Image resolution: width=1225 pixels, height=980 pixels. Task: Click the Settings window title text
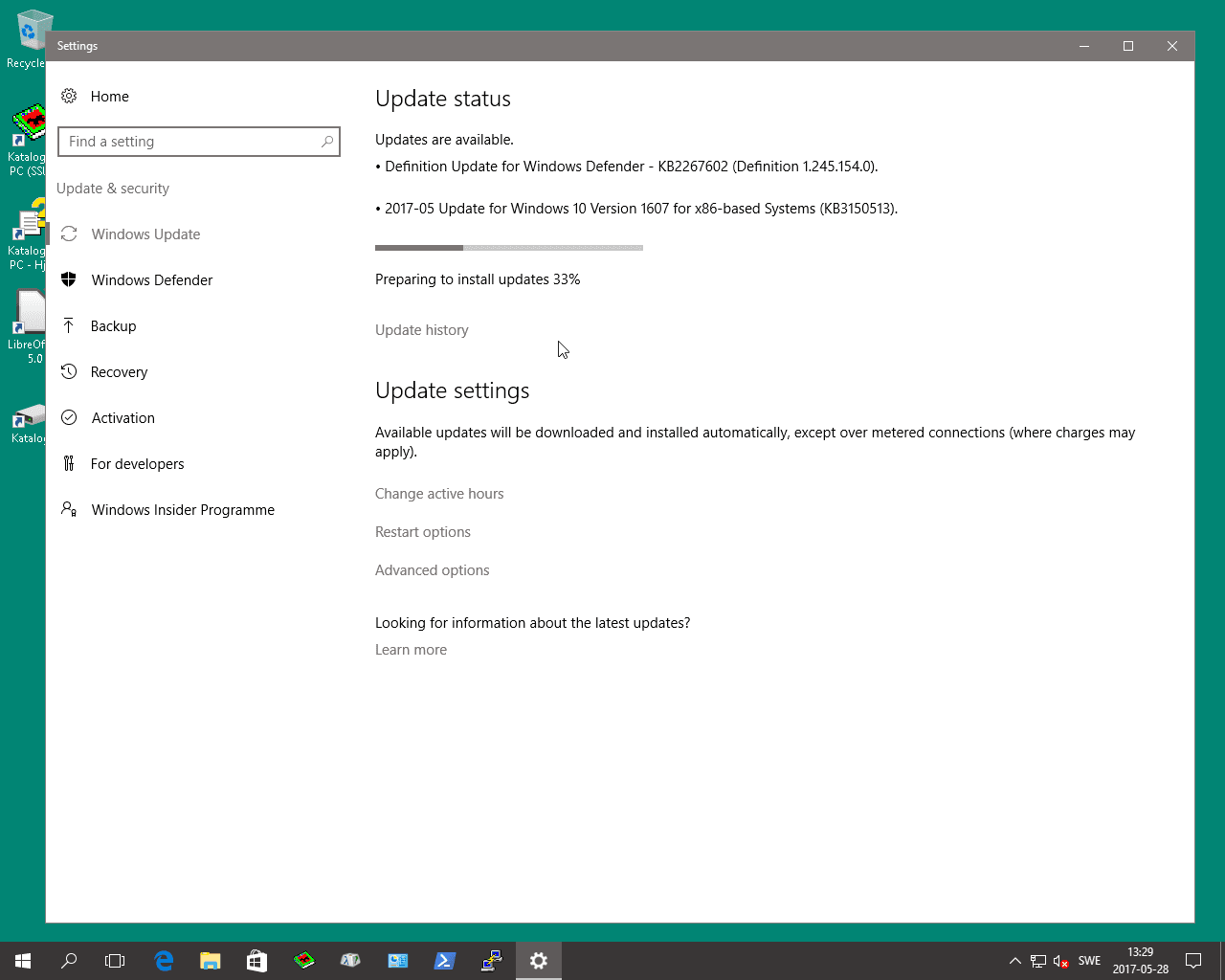78,46
